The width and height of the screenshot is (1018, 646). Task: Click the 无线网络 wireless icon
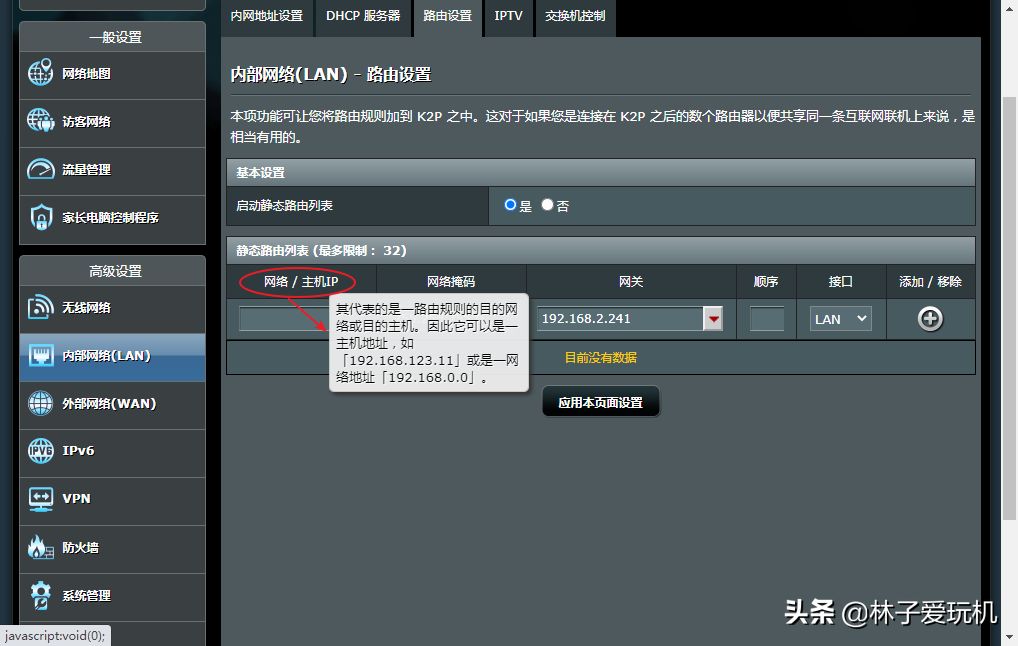tap(41, 307)
